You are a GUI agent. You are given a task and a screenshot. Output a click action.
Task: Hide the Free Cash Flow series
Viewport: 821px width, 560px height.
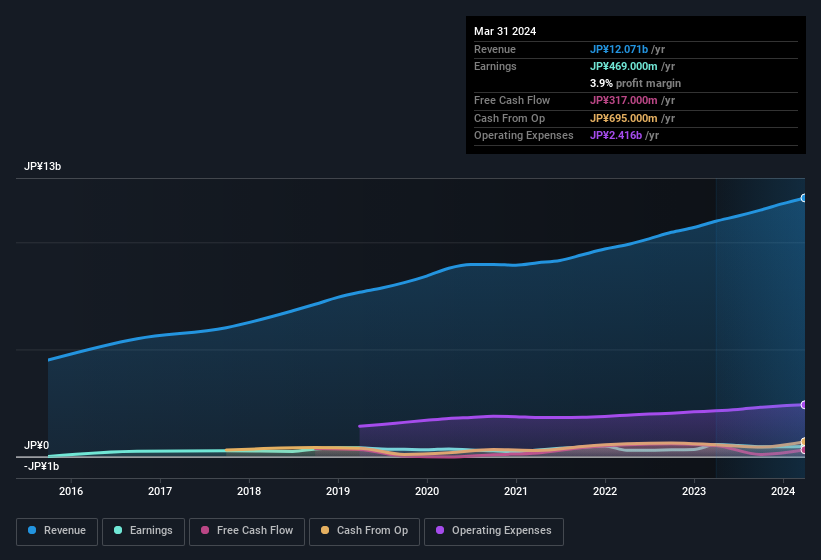(246, 531)
